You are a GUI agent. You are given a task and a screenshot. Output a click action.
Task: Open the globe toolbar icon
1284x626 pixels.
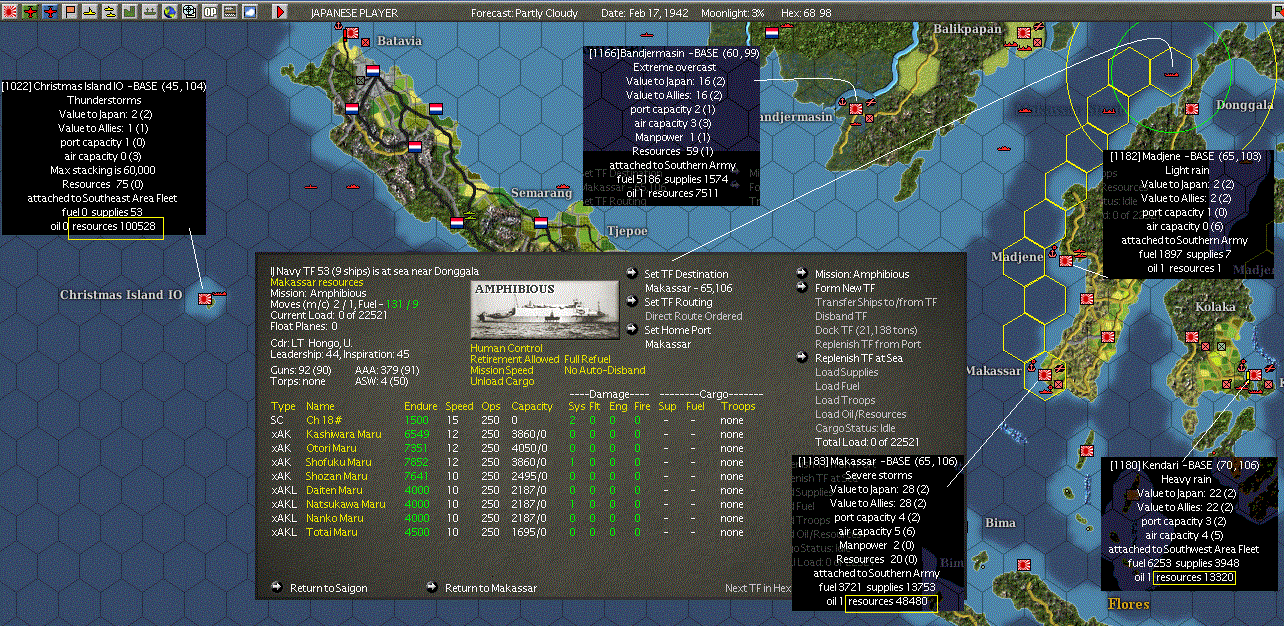click(x=170, y=12)
